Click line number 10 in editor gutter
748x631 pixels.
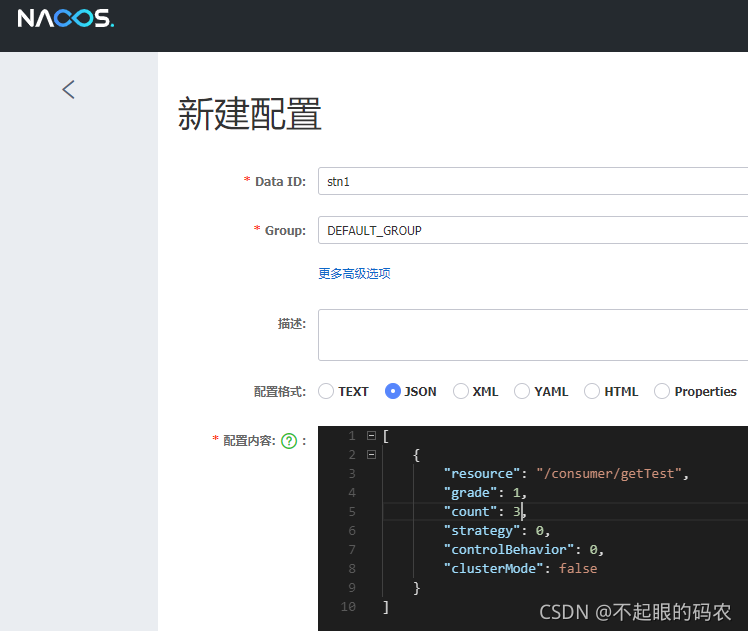click(348, 607)
